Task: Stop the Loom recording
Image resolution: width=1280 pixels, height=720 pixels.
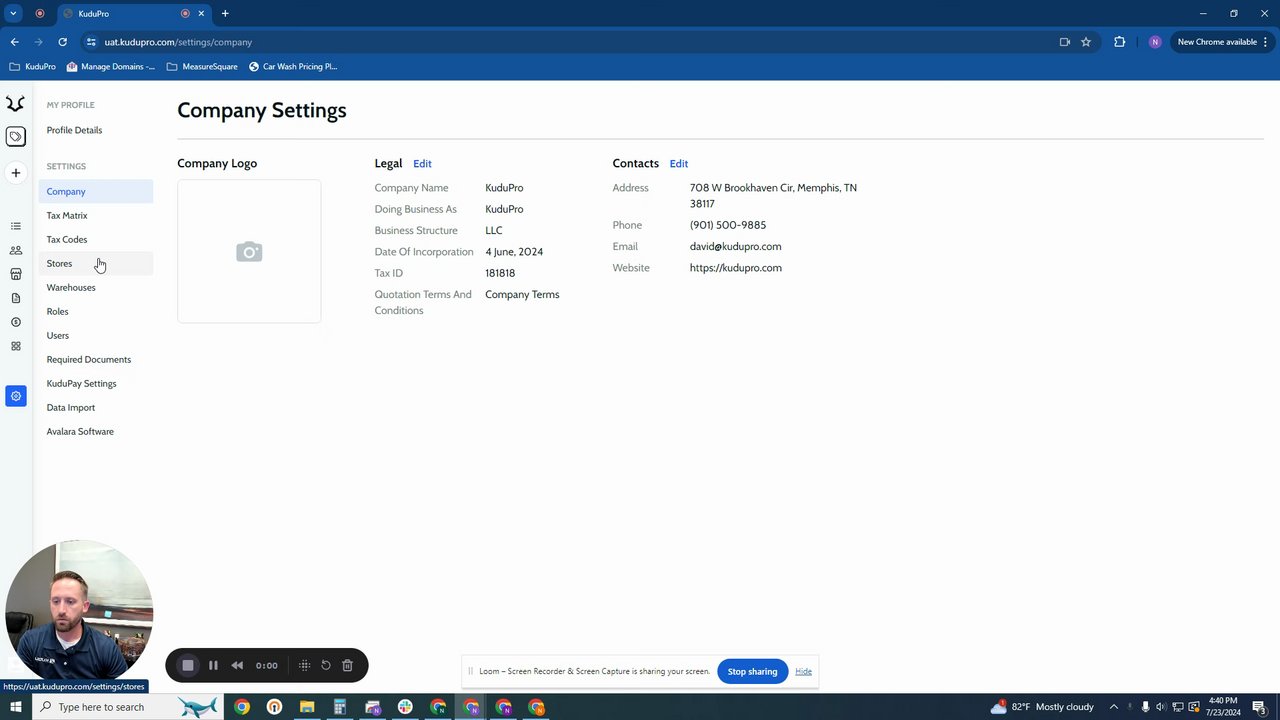Action: (x=188, y=665)
